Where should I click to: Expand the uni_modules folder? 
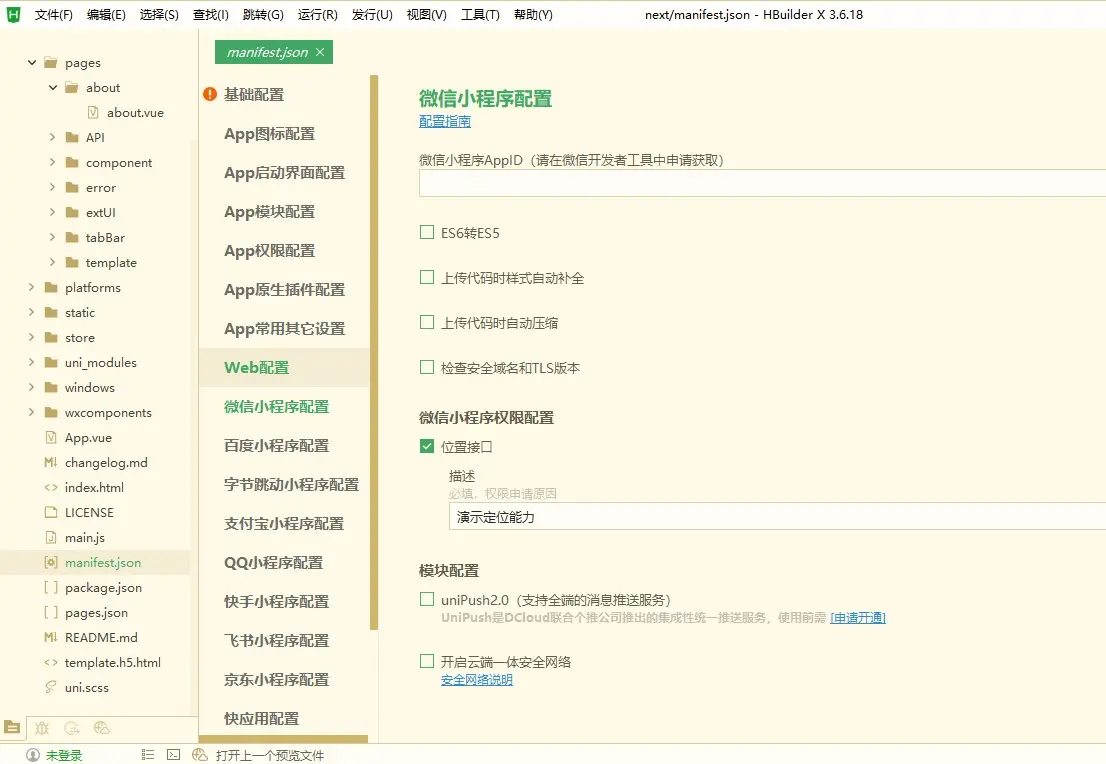(32, 362)
